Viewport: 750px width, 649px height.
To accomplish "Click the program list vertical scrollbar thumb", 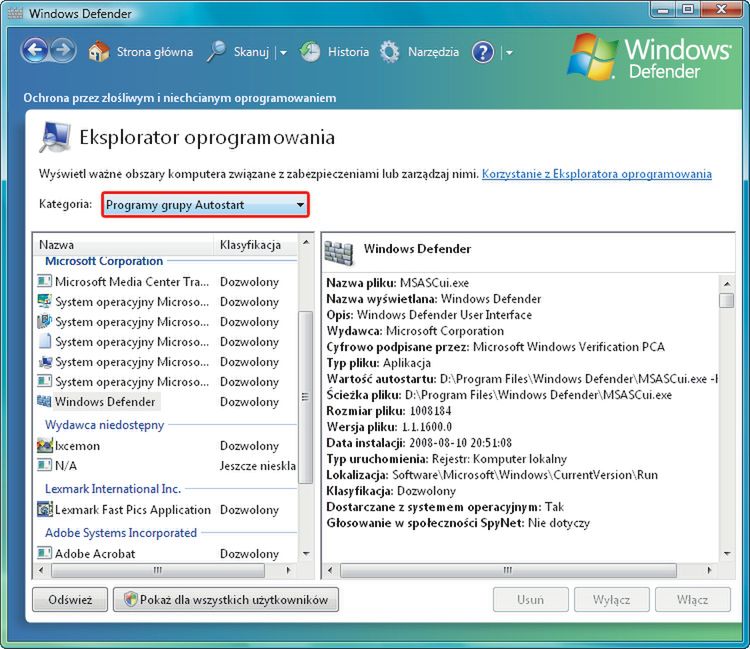I will click(305, 397).
